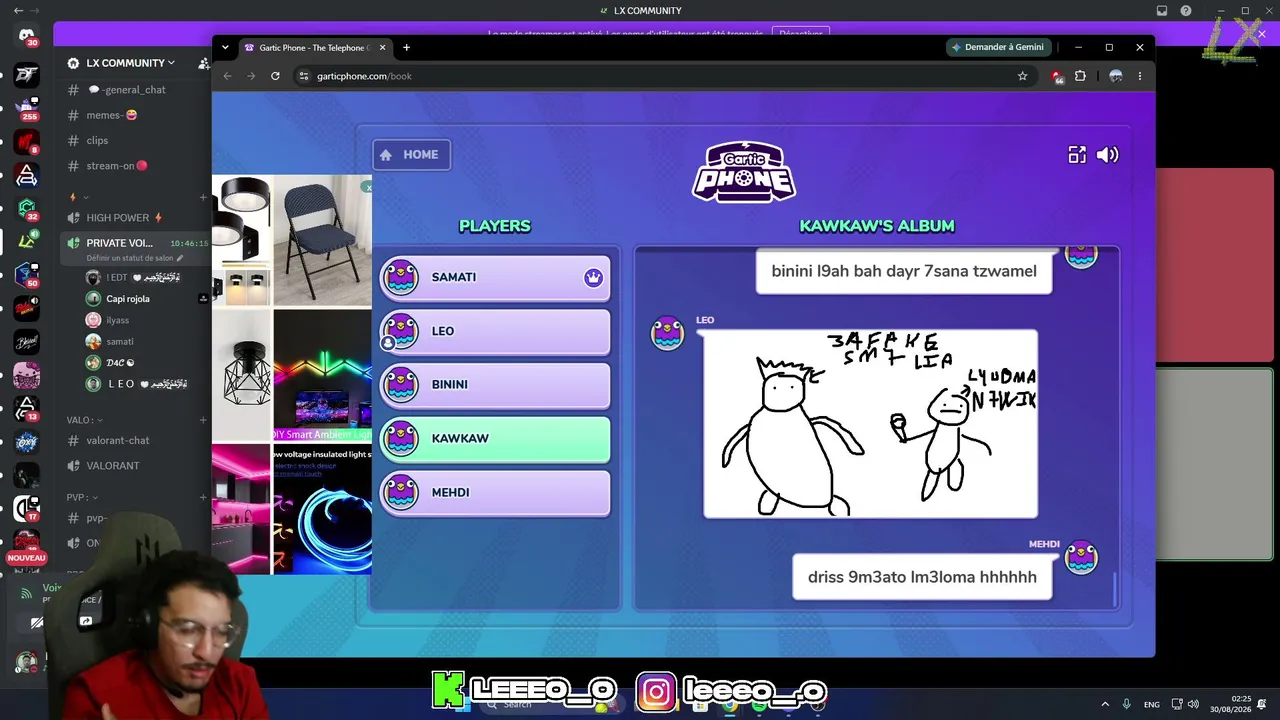Collapse the PVP category
The width and height of the screenshot is (1280, 720).
pos(80,497)
